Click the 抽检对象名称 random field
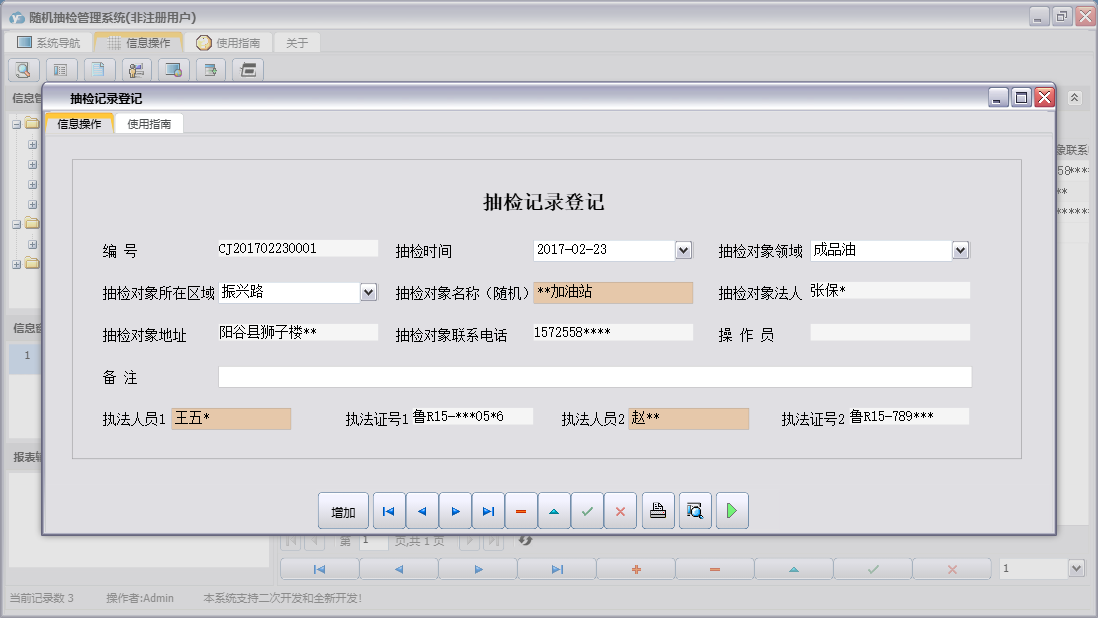 tap(612, 292)
